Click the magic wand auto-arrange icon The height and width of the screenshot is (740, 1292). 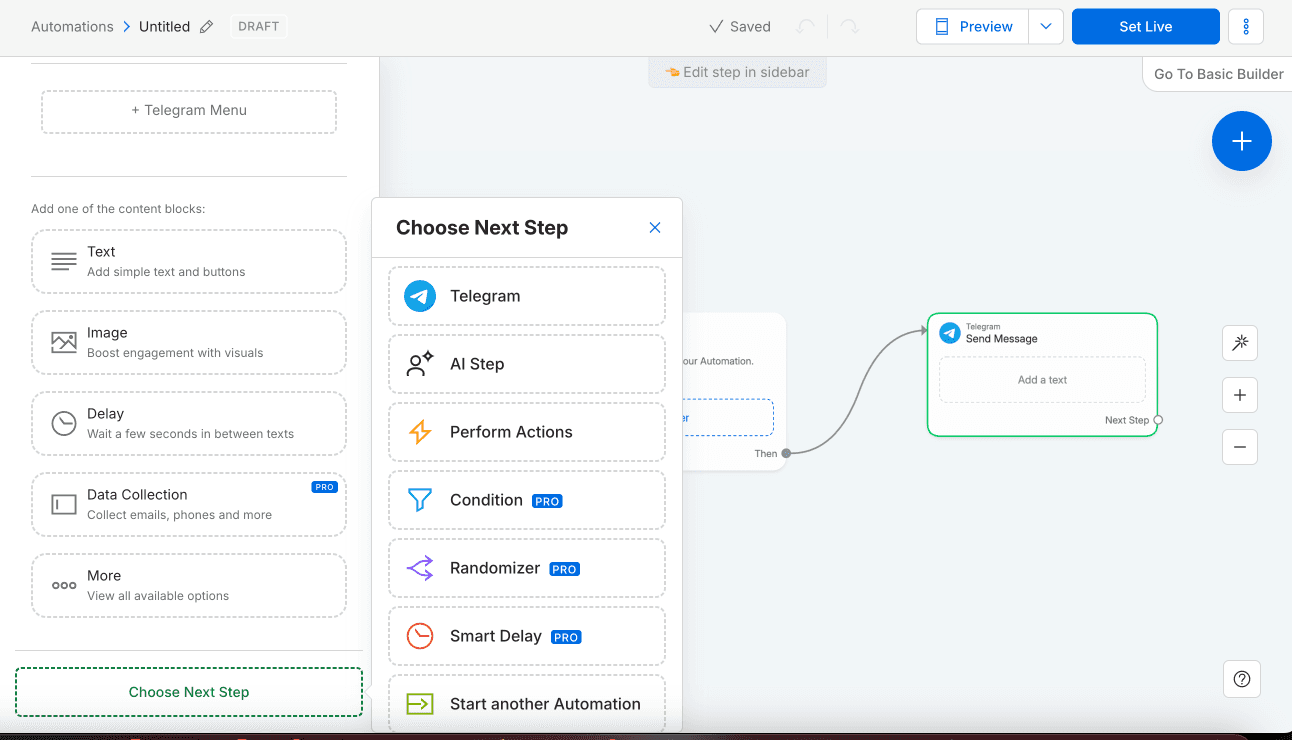pos(1240,343)
